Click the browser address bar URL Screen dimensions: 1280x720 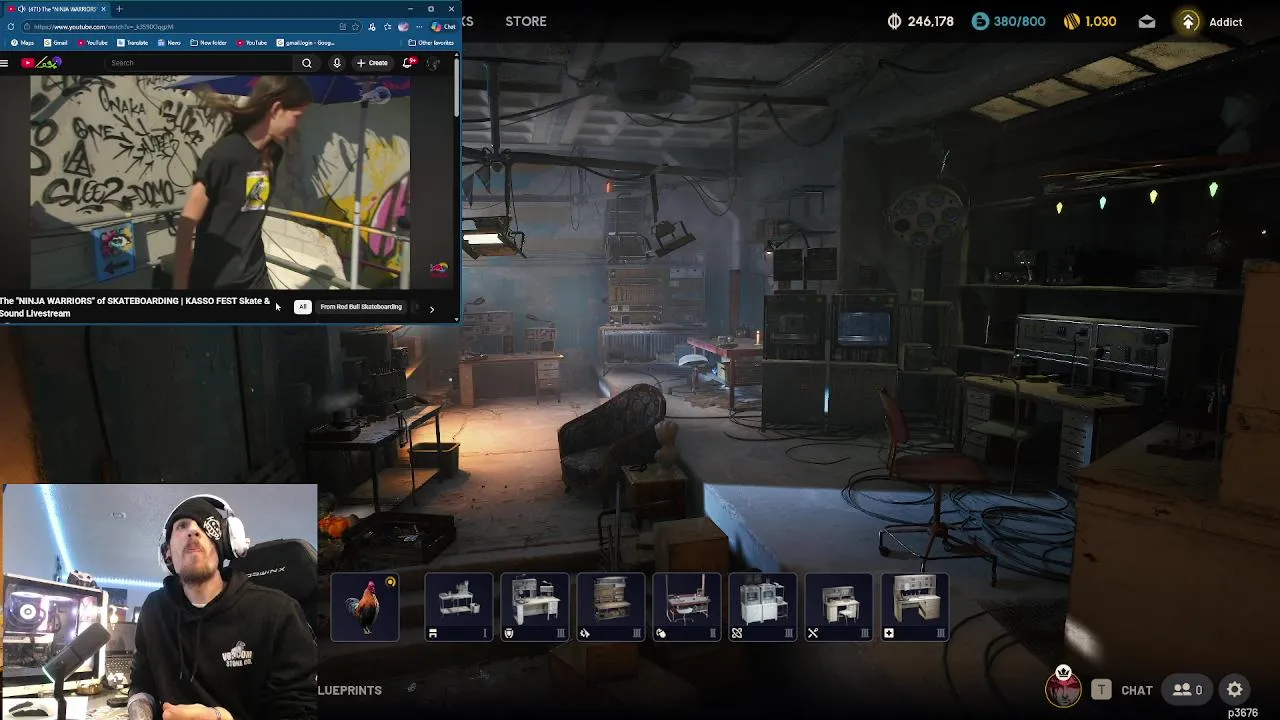(x=104, y=27)
